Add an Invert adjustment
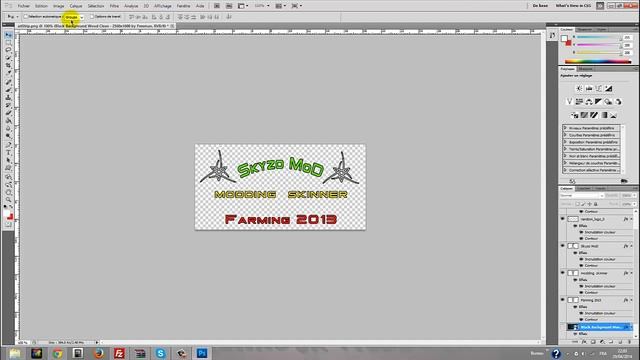 574,115
